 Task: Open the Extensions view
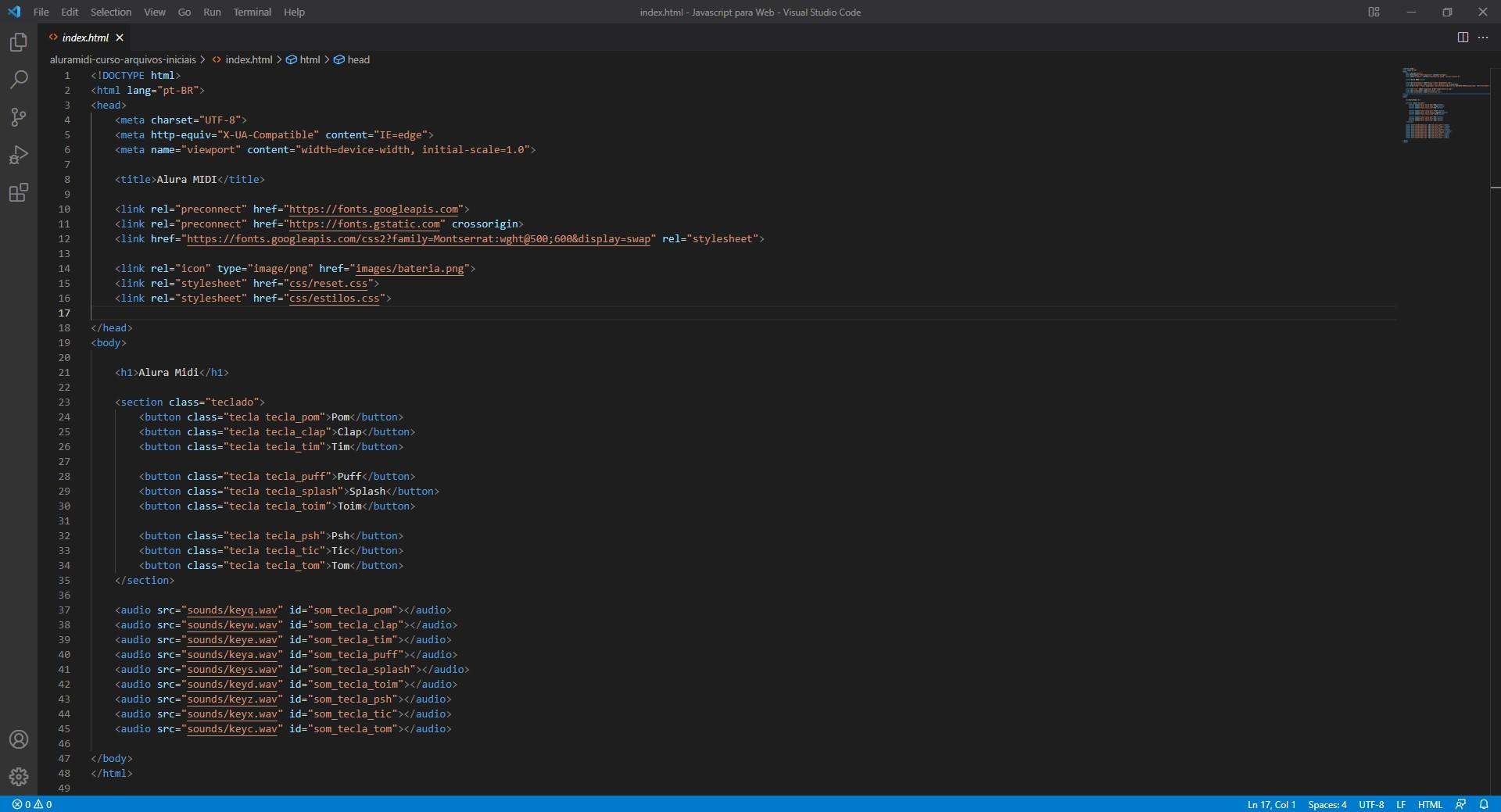(x=19, y=192)
